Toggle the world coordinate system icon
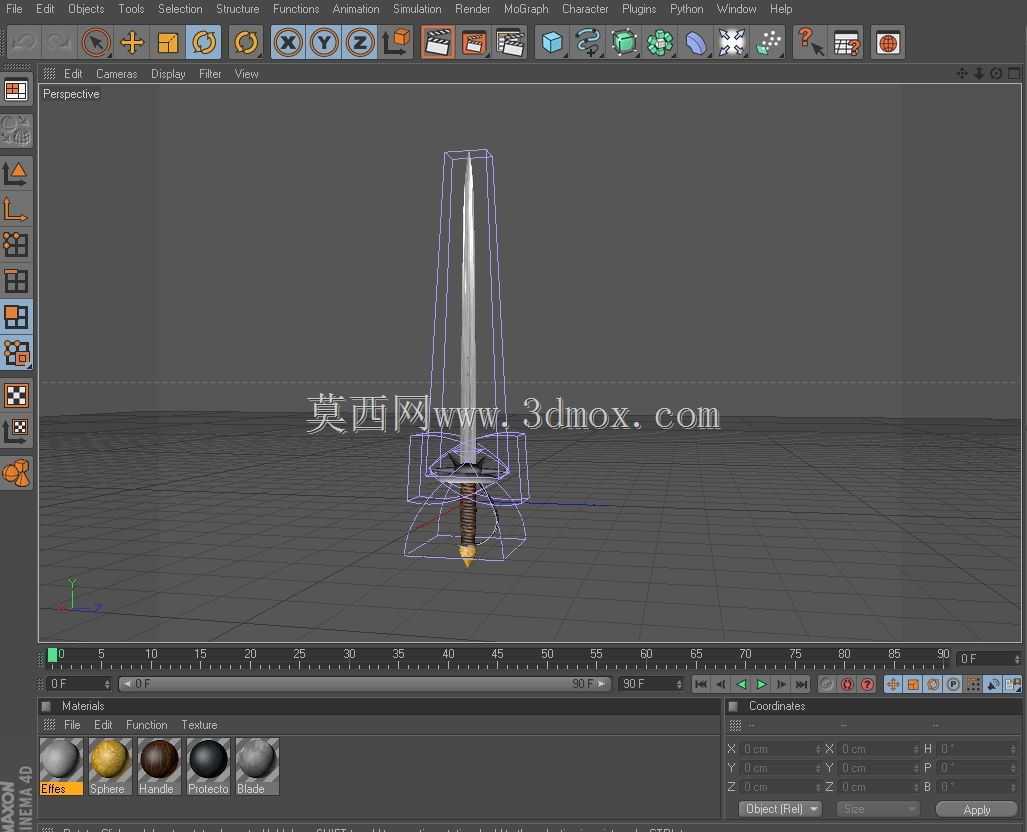 point(396,43)
